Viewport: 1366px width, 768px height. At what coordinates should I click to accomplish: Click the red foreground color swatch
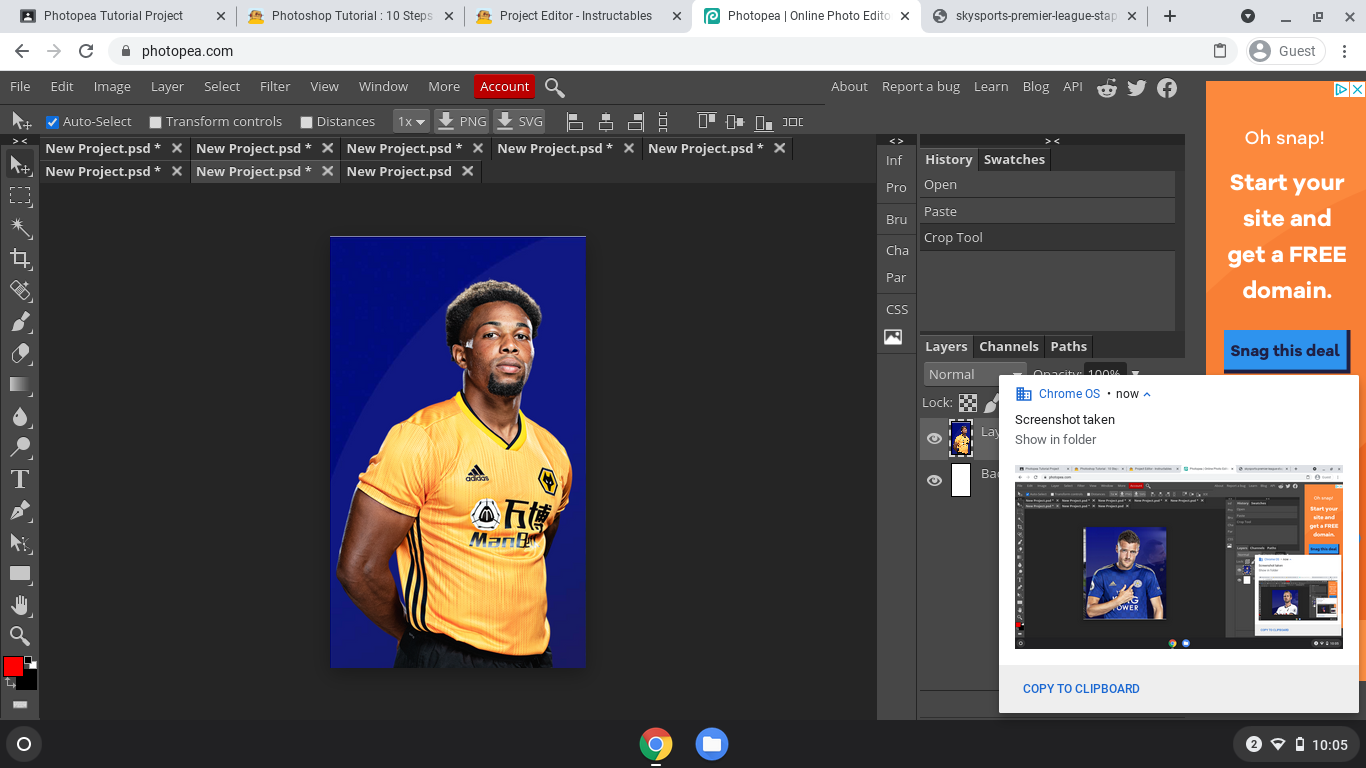pos(13,666)
